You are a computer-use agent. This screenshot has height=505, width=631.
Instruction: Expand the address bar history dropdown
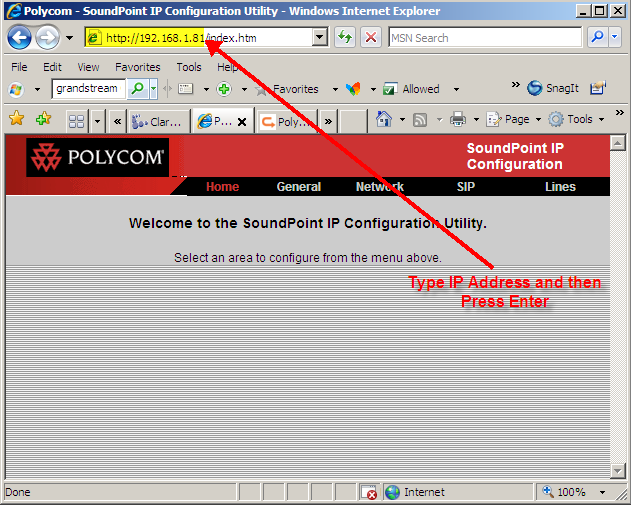coord(320,37)
